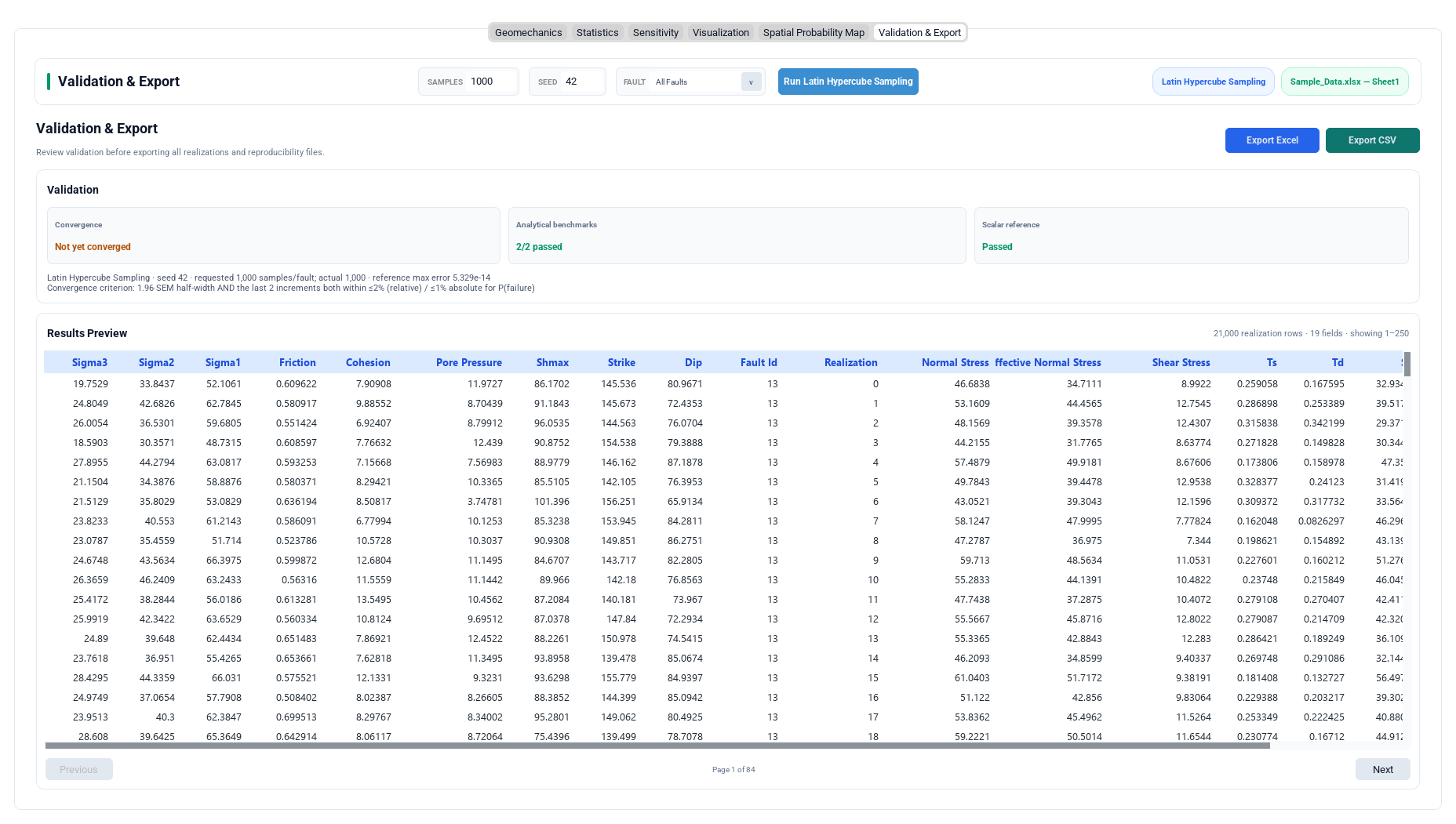Export results to Excel
The width and height of the screenshot is (1456, 824).
pos(1272,140)
